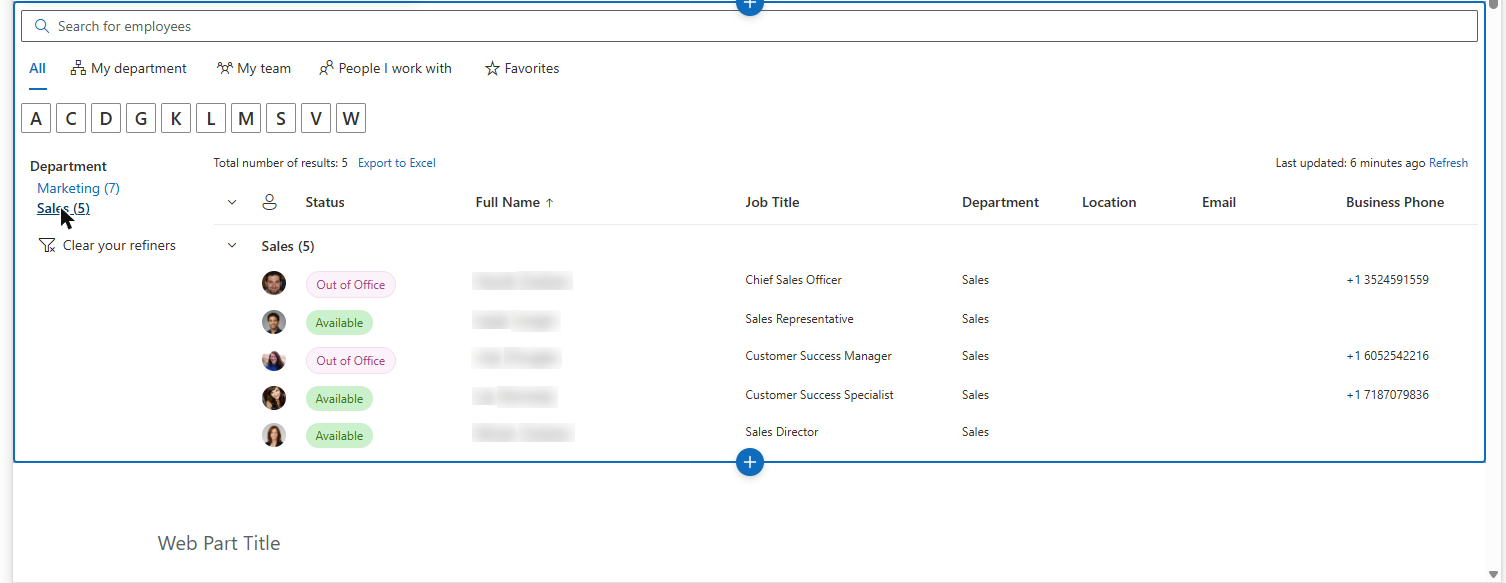Click the Export to Excel link
Screen dimensions: 1506x583
point(397,163)
